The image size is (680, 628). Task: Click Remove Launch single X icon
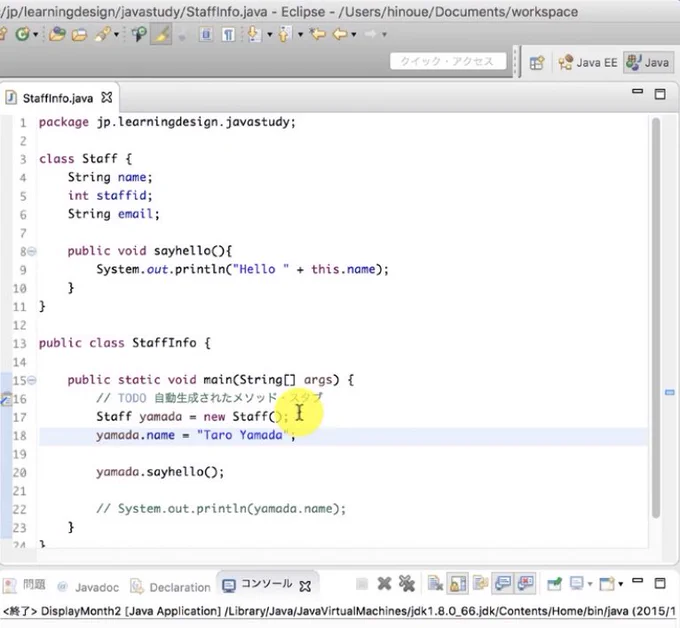384,584
